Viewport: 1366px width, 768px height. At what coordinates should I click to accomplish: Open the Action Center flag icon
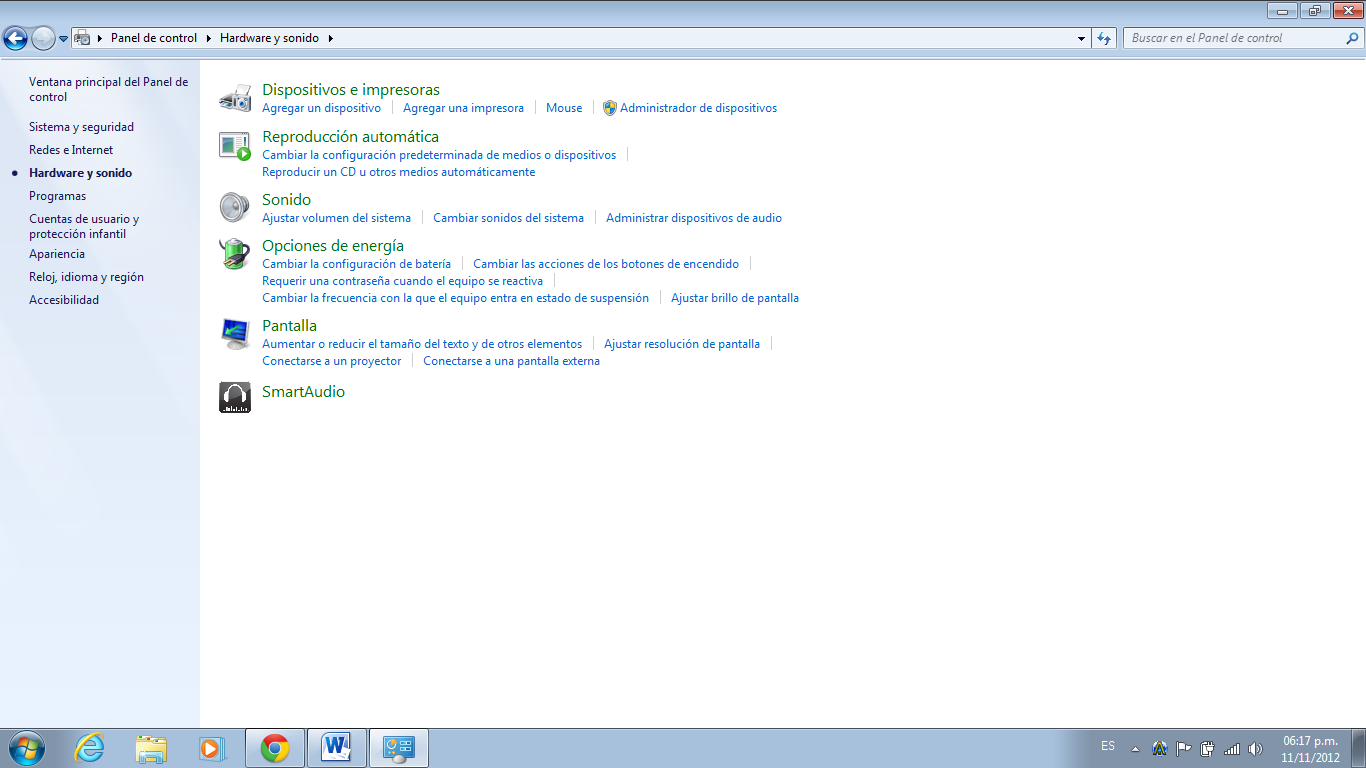[x=1185, y=747]
